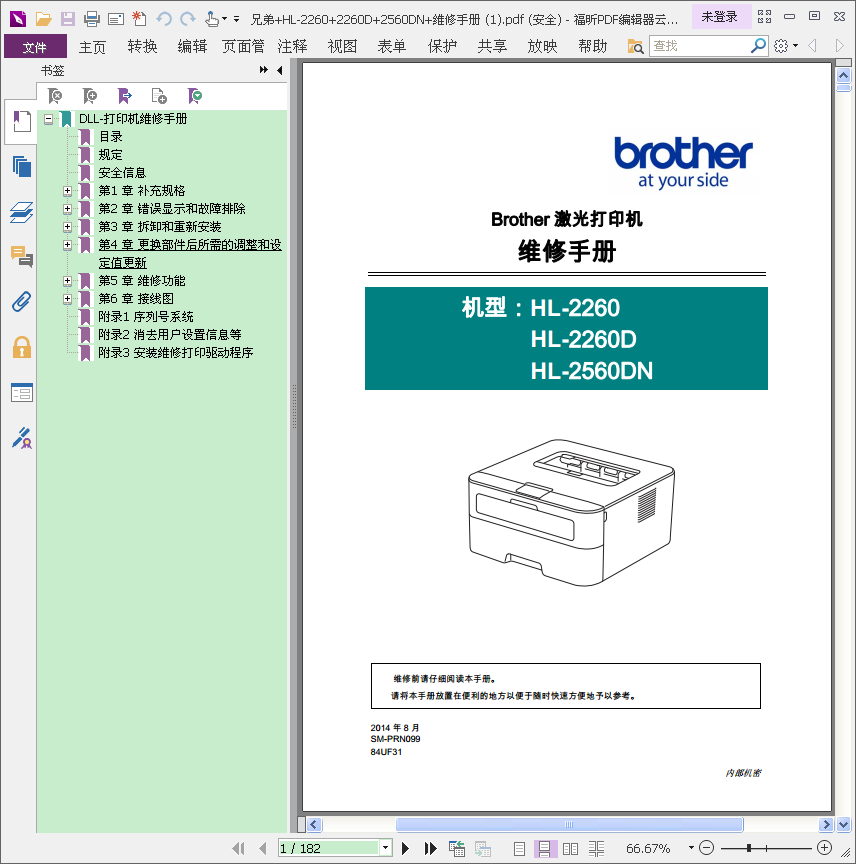This screenshot has width=856, height=864.
Task: Click the add new bookmark icon
Action: [90, 96]
